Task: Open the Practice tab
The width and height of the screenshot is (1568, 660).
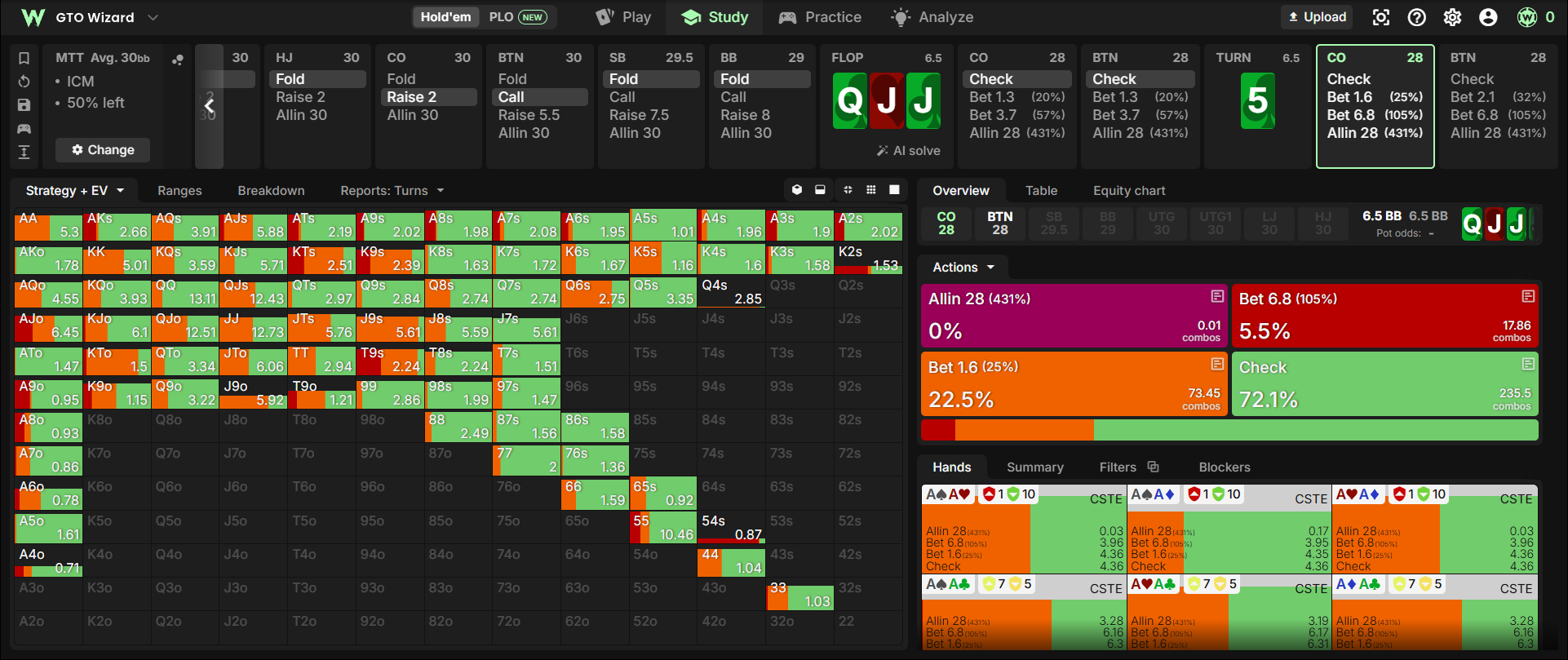Action: point(820,17)
